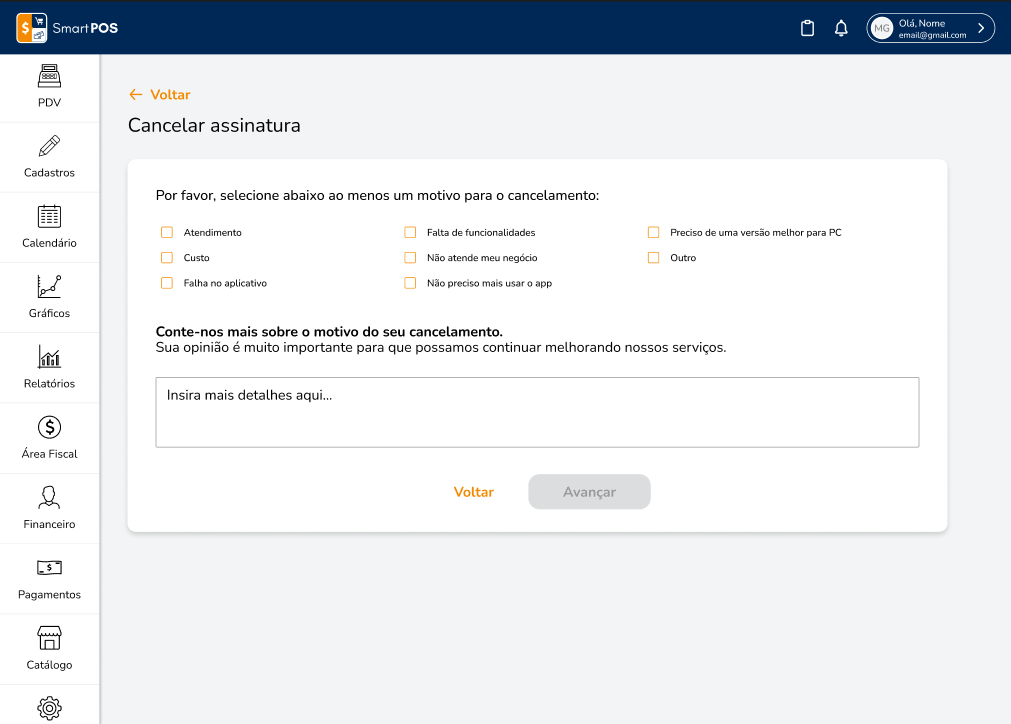Click the notification bell icon
The image size is (1011, 724).
(x=841, y=28)
